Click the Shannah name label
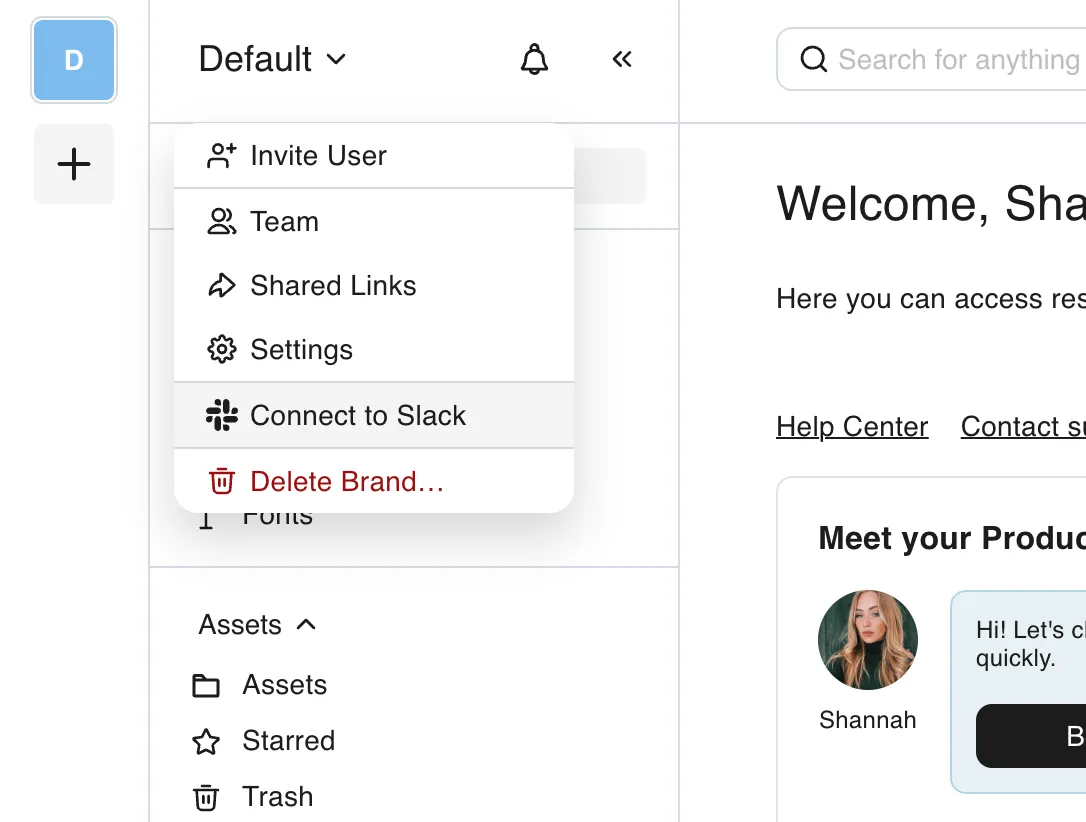 (x=868, y=720)
